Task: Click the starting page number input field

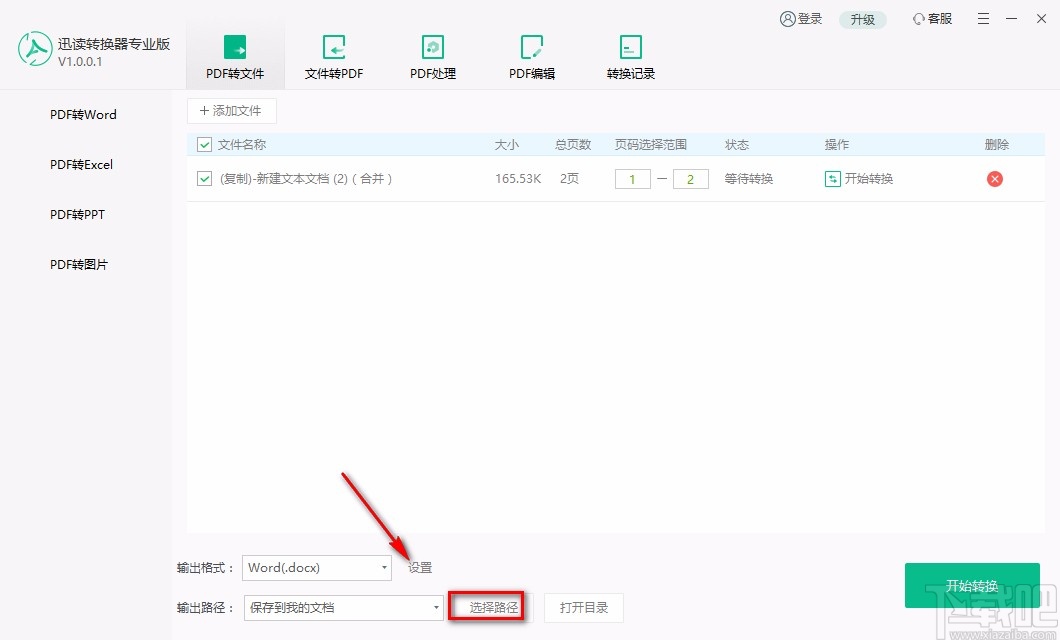Action: click(632, 178)
